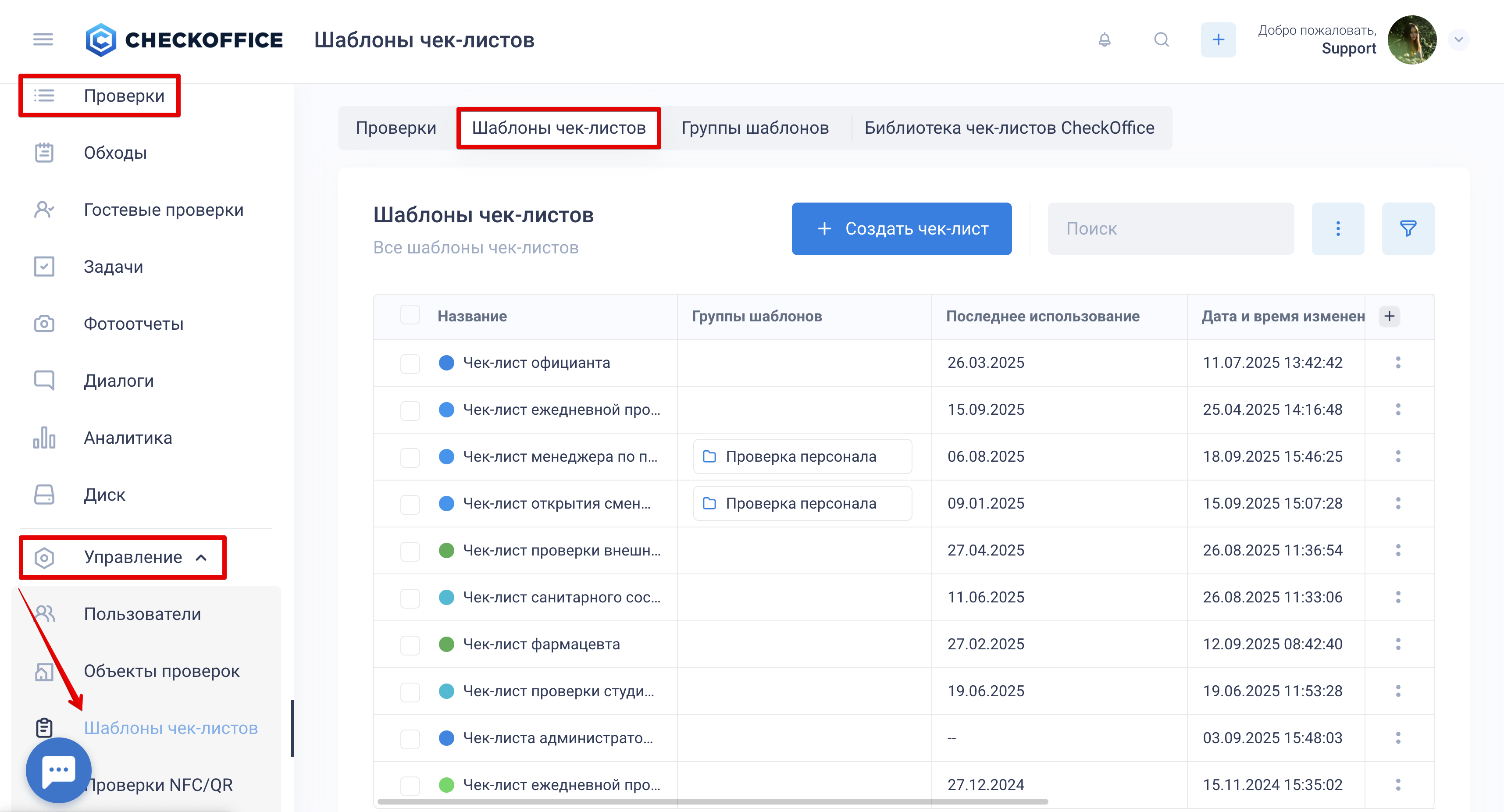1504x812 pixels.
Task: Collapse the Управление sidebar section
Action: coord(201,558)
